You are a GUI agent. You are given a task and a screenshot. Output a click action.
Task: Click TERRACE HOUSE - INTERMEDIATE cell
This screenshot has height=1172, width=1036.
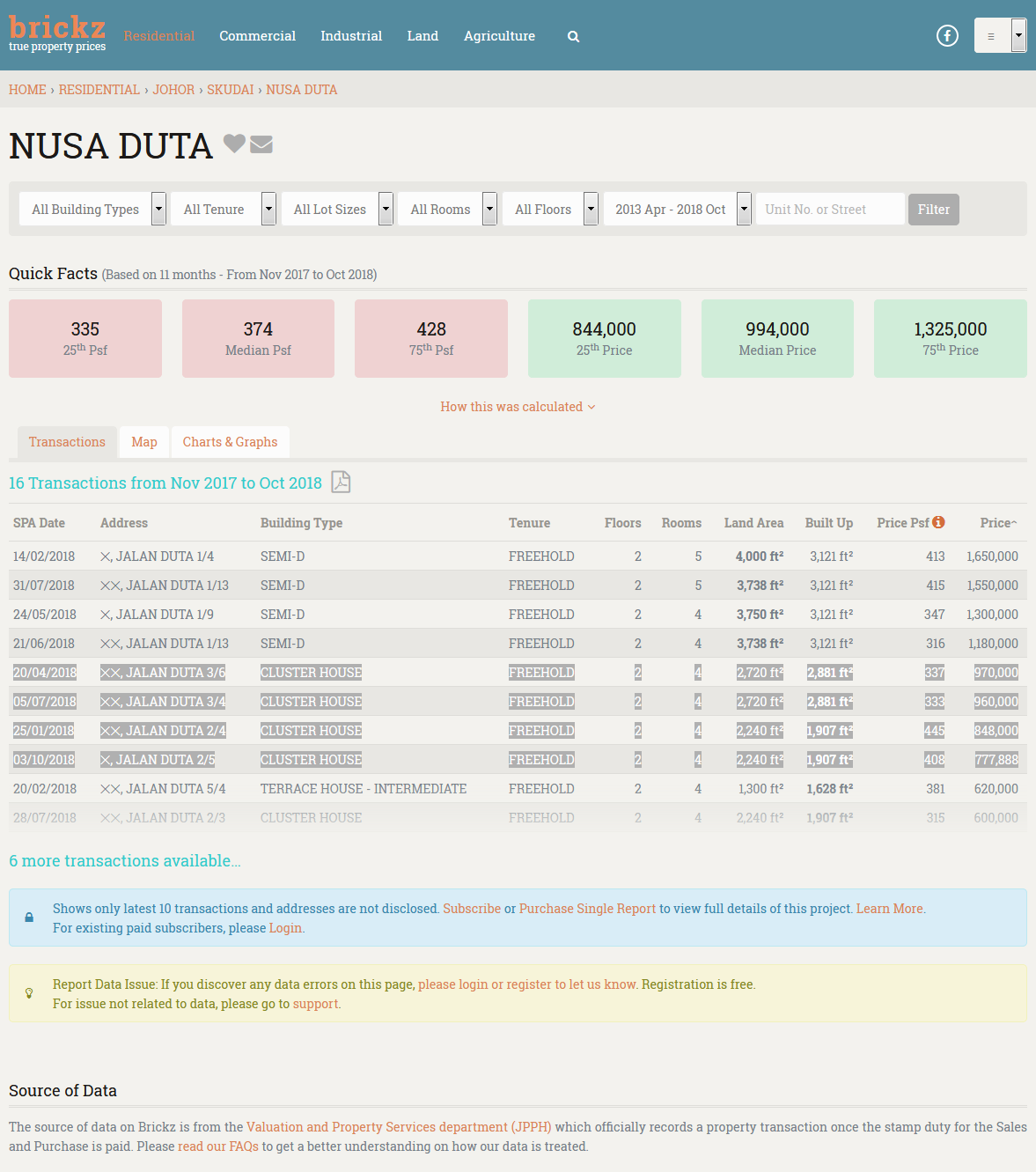364,789
